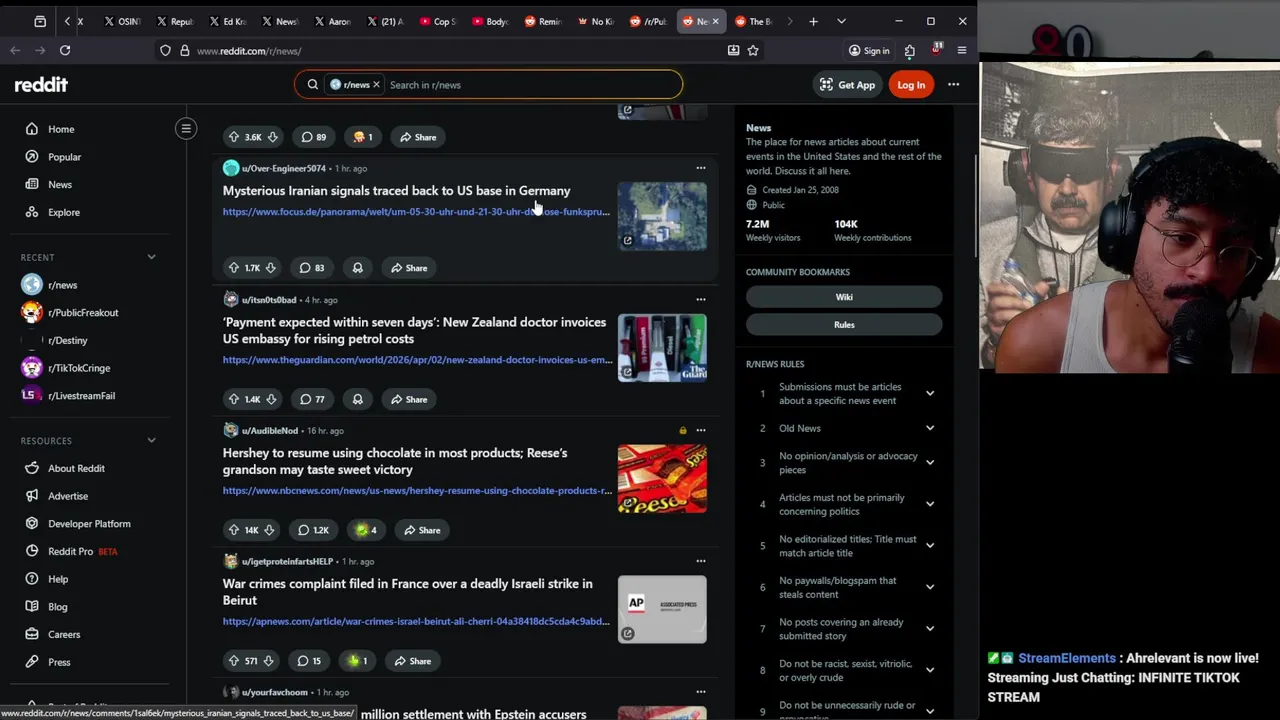Screen dimensions: 1280x720
Task: Click the Get App button
Action: [847, 85]
